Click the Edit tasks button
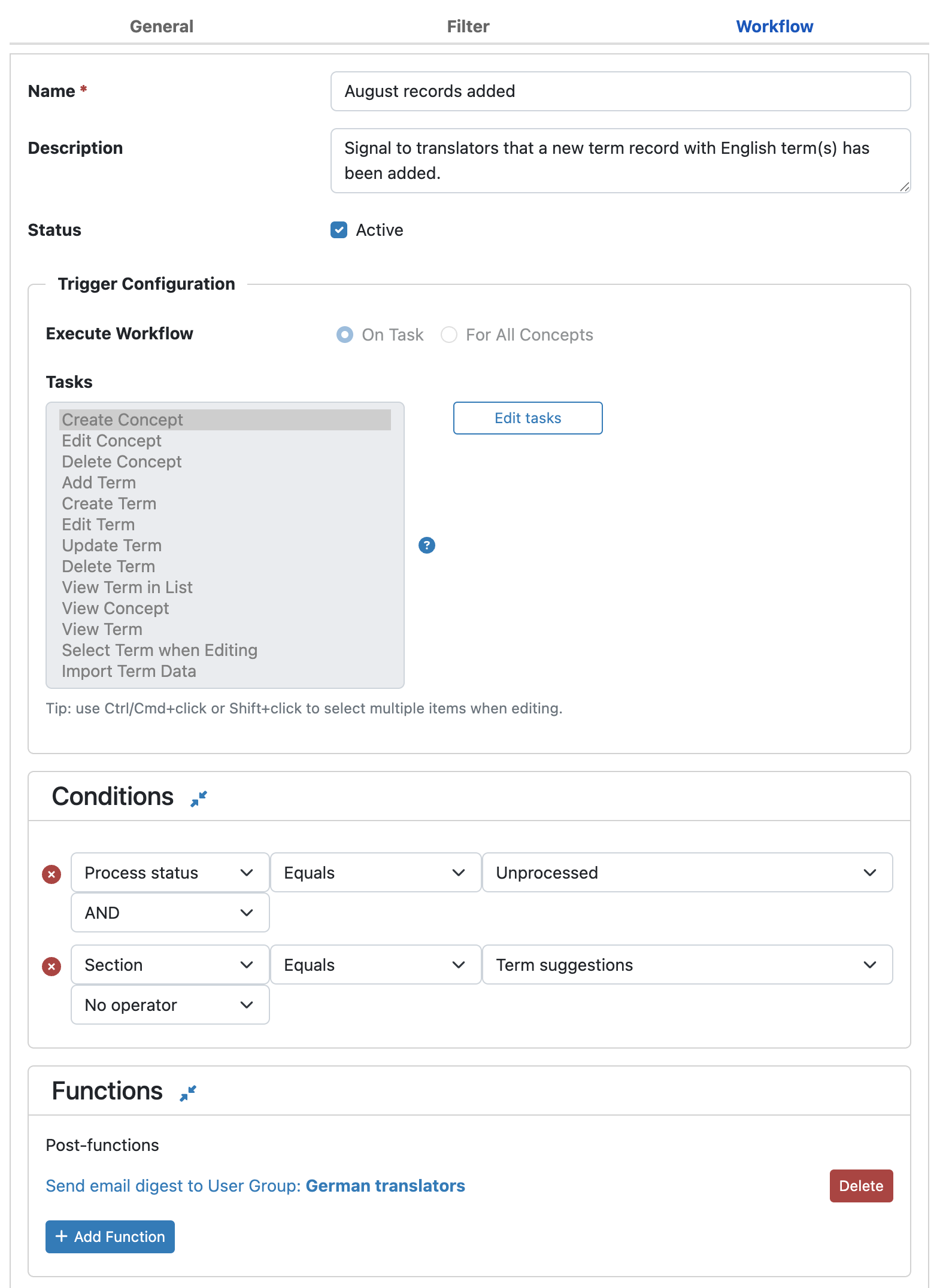The height and width of the screenshot is (1288, 946). point(527,418)
